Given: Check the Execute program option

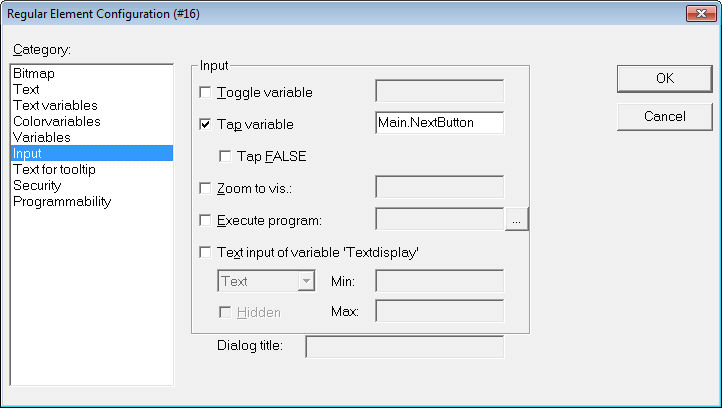Looking at the screenshot, I should click(x=205, y=220).
